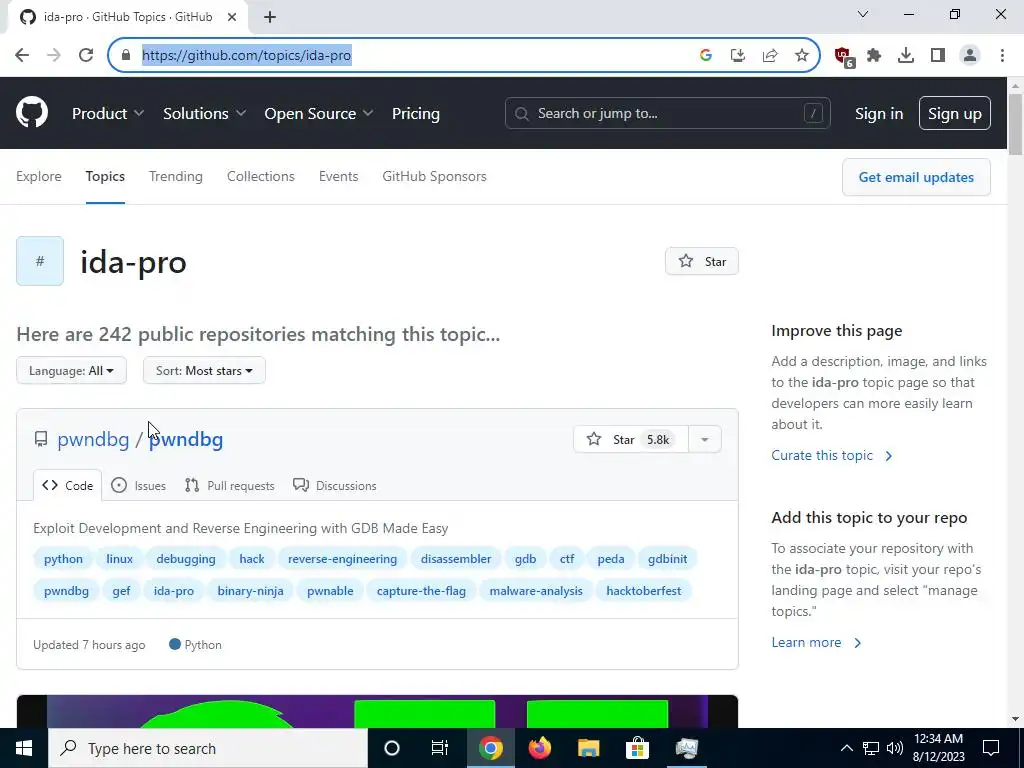Star the pwndbg repository
The height and width of the screenshot is (768, 1024).
tap(630, 440)
